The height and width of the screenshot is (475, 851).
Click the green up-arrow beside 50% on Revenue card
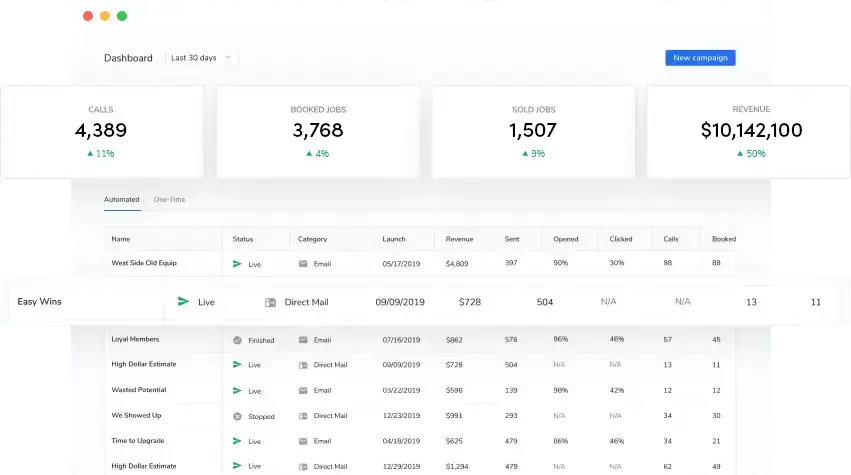coord(740,154)
